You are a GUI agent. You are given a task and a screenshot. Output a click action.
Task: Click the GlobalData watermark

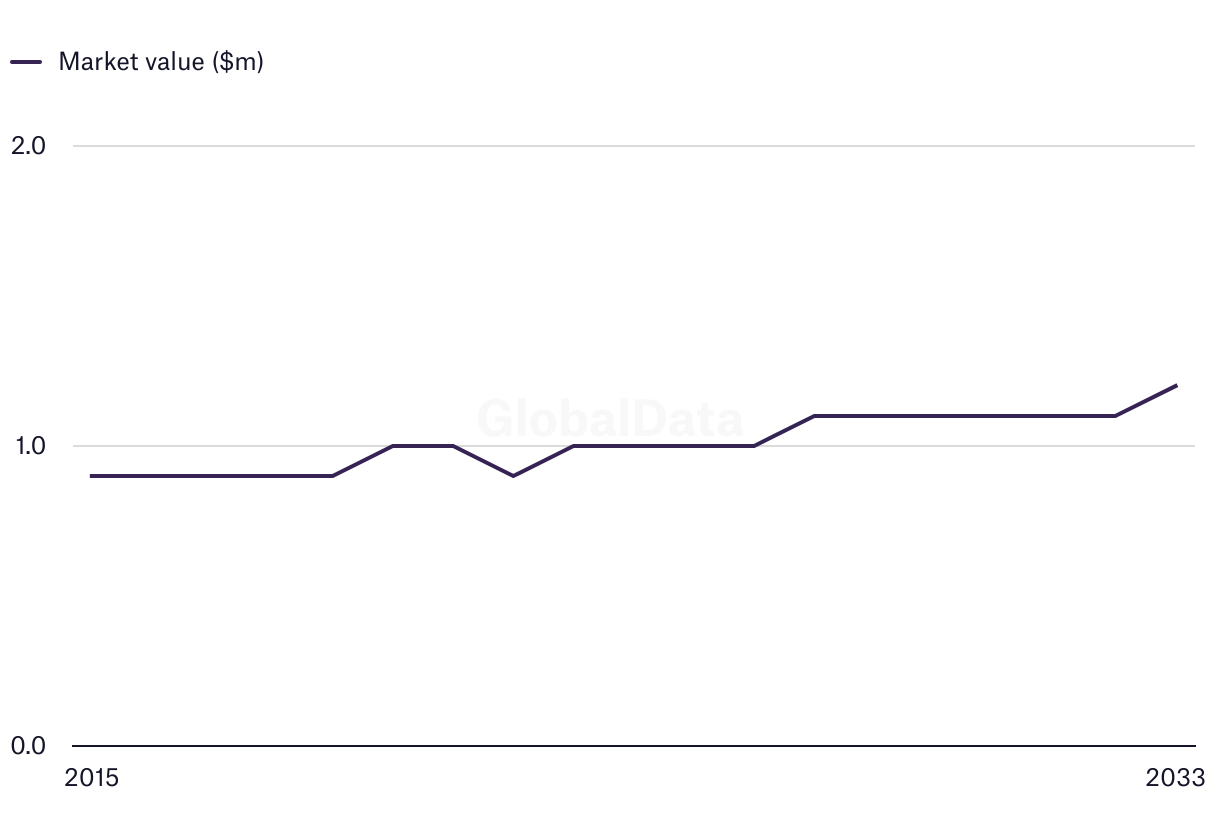tap(610, 417)
